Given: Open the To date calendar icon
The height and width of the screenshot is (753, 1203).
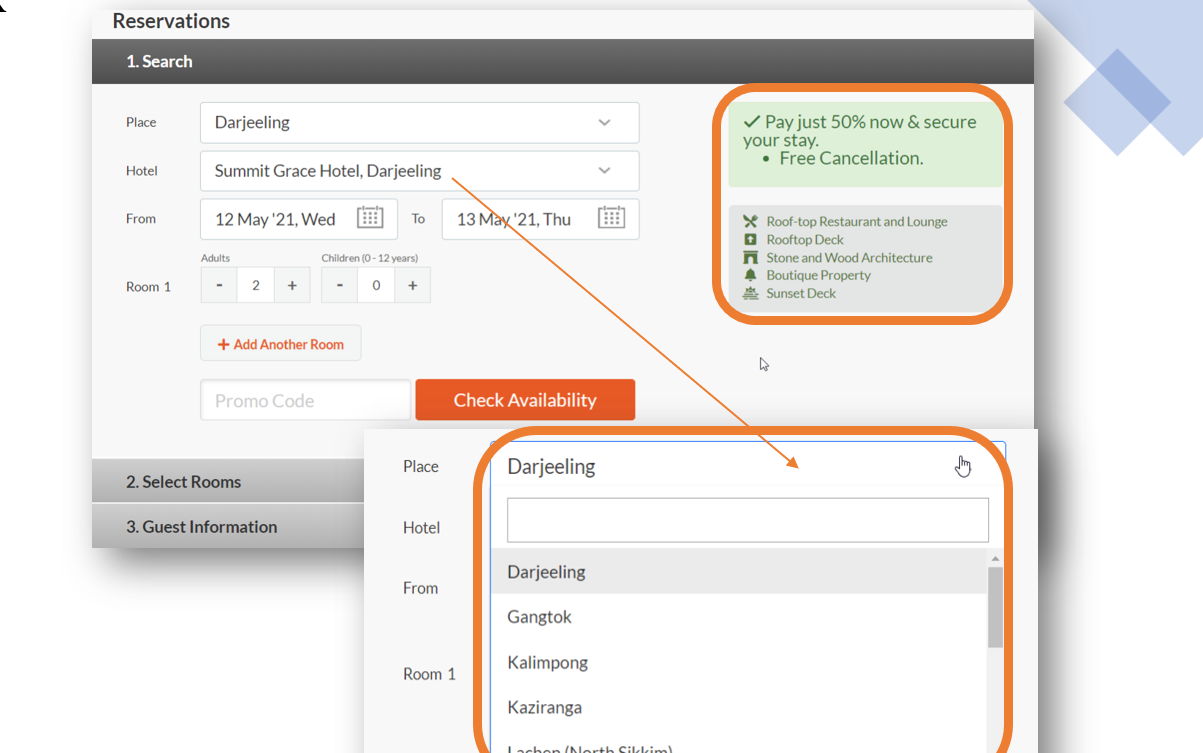Looking at the screenshot, I should tap(611, 218).
